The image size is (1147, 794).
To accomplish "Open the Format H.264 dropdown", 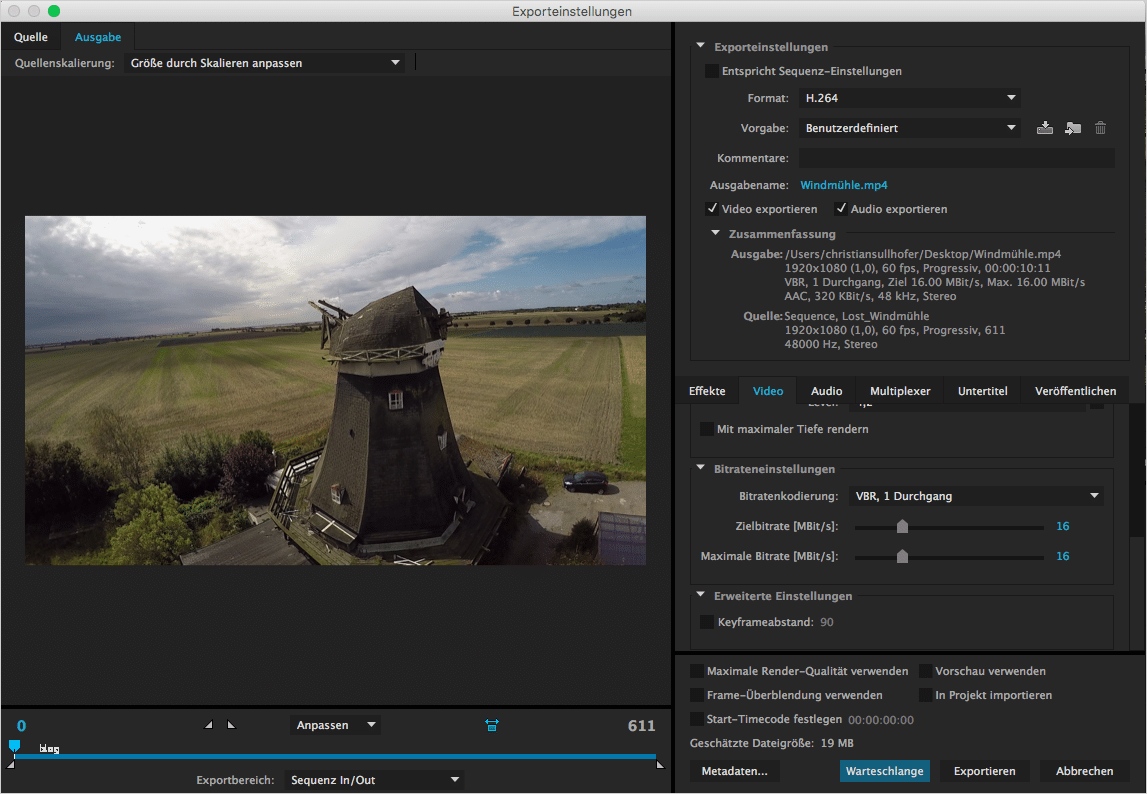I will 908,98.
